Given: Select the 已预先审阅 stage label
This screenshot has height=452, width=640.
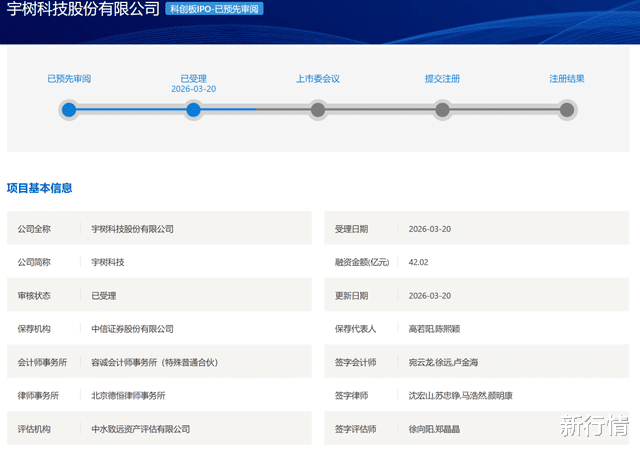Looking at the screenshot, I should (x=69, y=78).
